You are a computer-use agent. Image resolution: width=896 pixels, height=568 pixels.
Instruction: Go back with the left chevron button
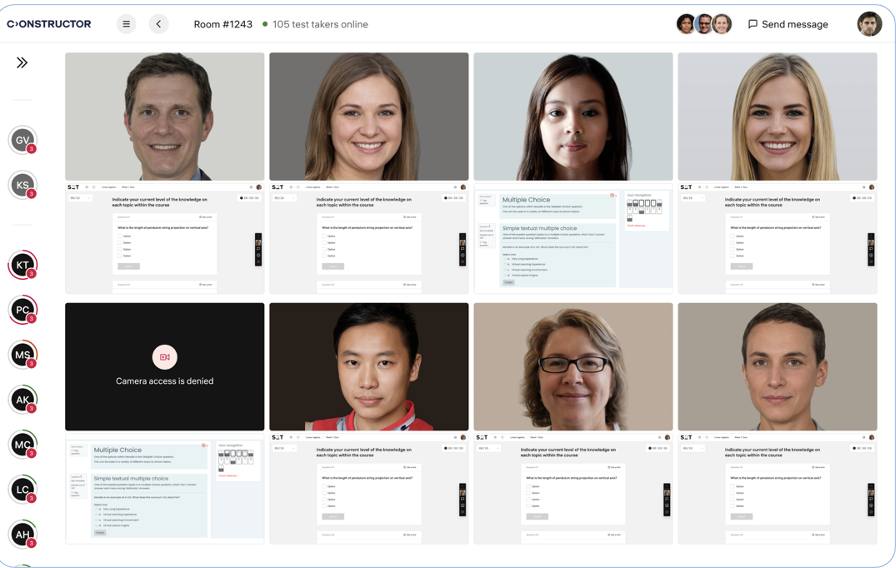(x=159, y=24)
